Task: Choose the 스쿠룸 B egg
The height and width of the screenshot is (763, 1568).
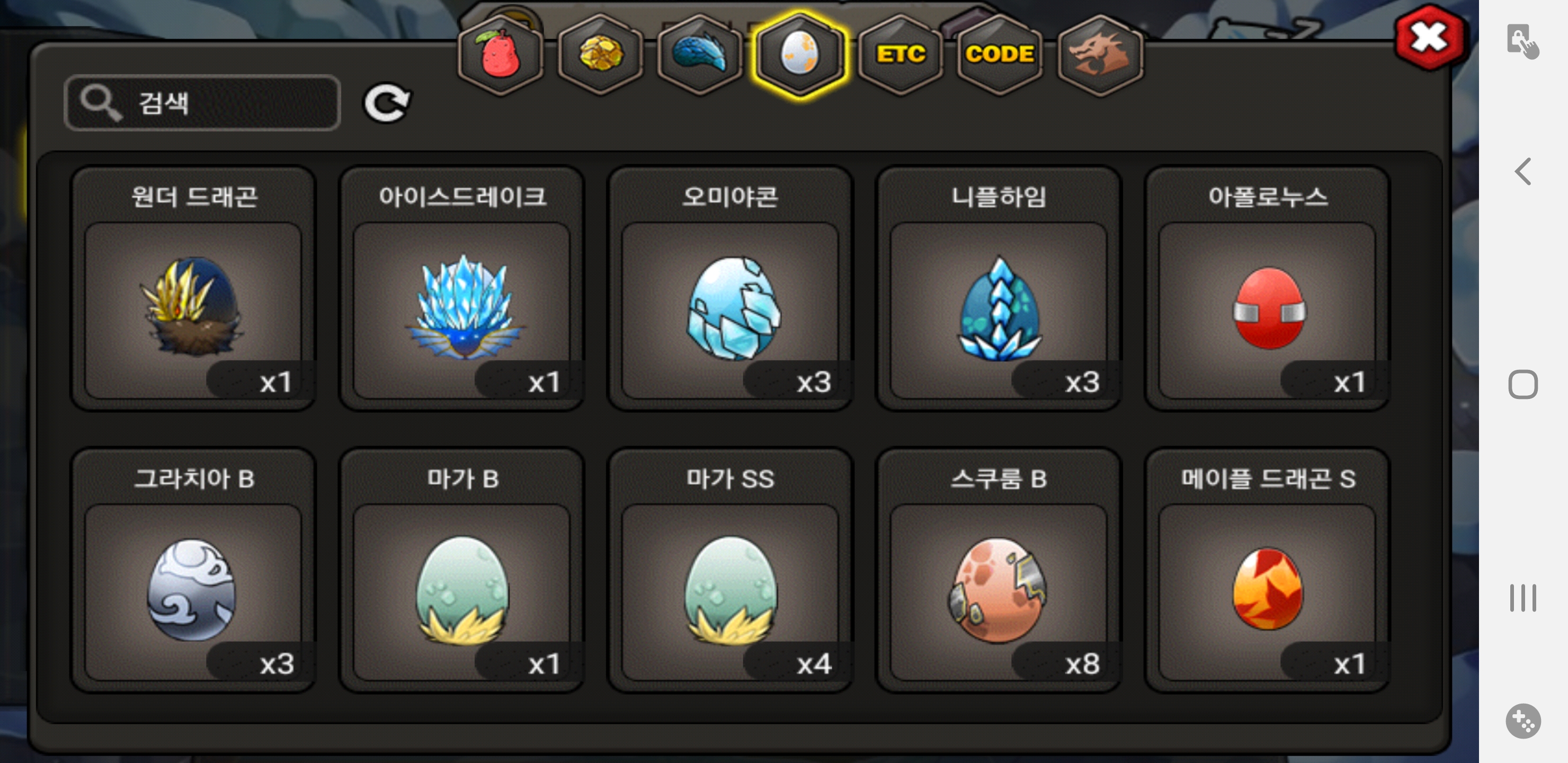Action: coord(999,571)
